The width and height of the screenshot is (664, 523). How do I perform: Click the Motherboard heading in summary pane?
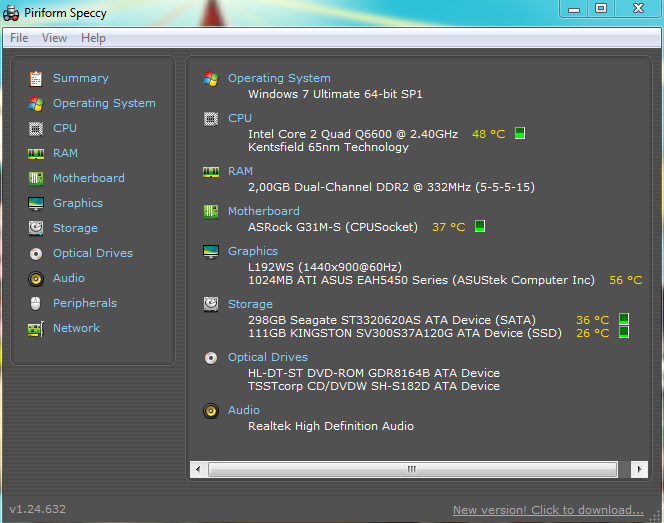[264, 211]
